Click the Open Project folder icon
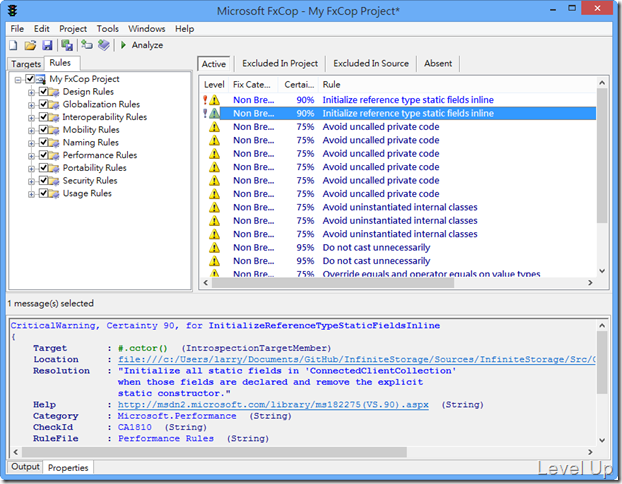The height and width of the screenshot is (484, 622). (x=30, y=45)
